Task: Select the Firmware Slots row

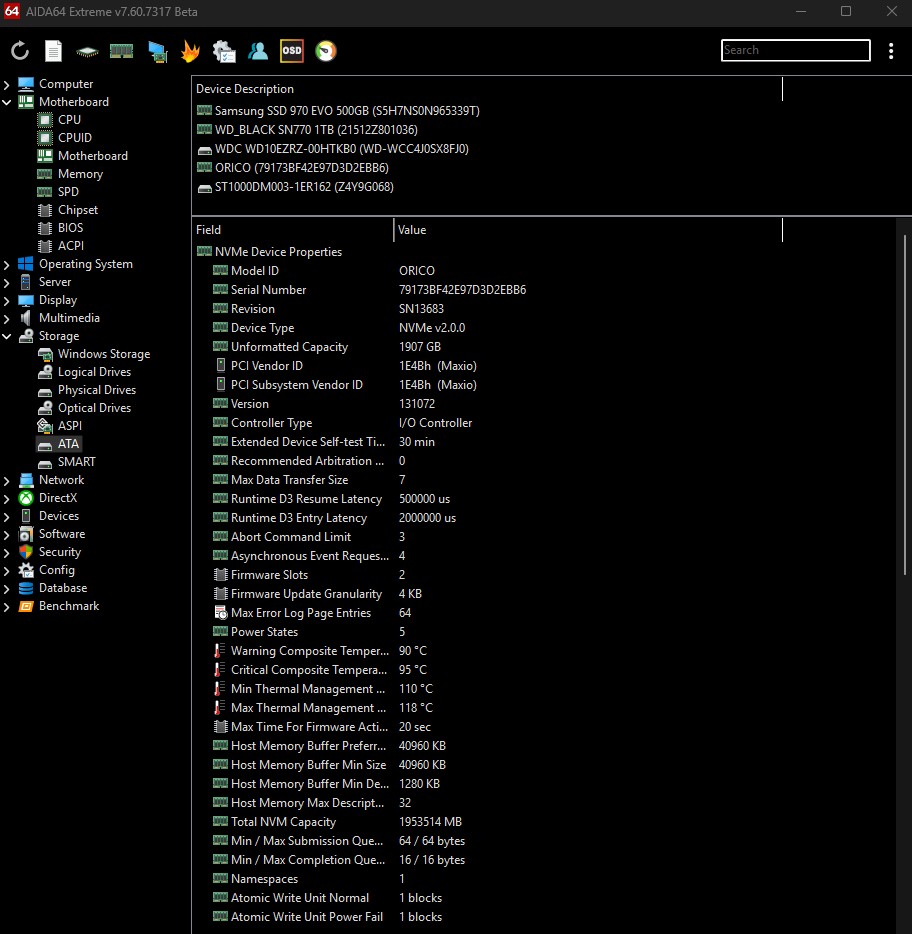Action: click(x=309, y=575)
